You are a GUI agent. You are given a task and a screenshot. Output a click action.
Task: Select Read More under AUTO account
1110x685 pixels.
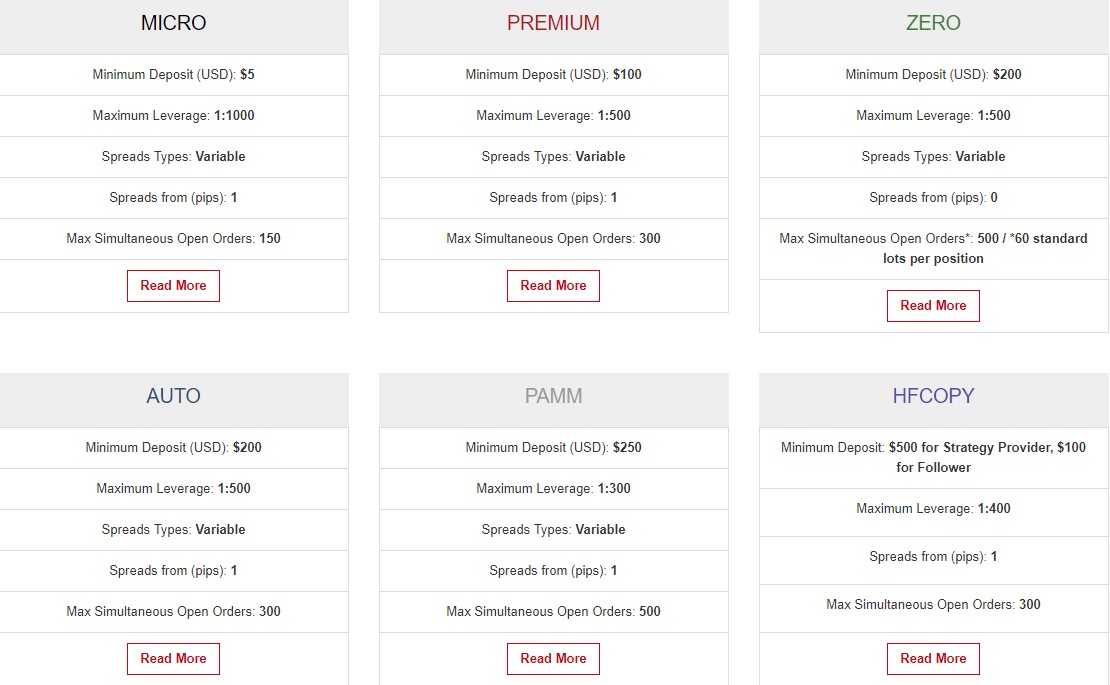[173, 659]
